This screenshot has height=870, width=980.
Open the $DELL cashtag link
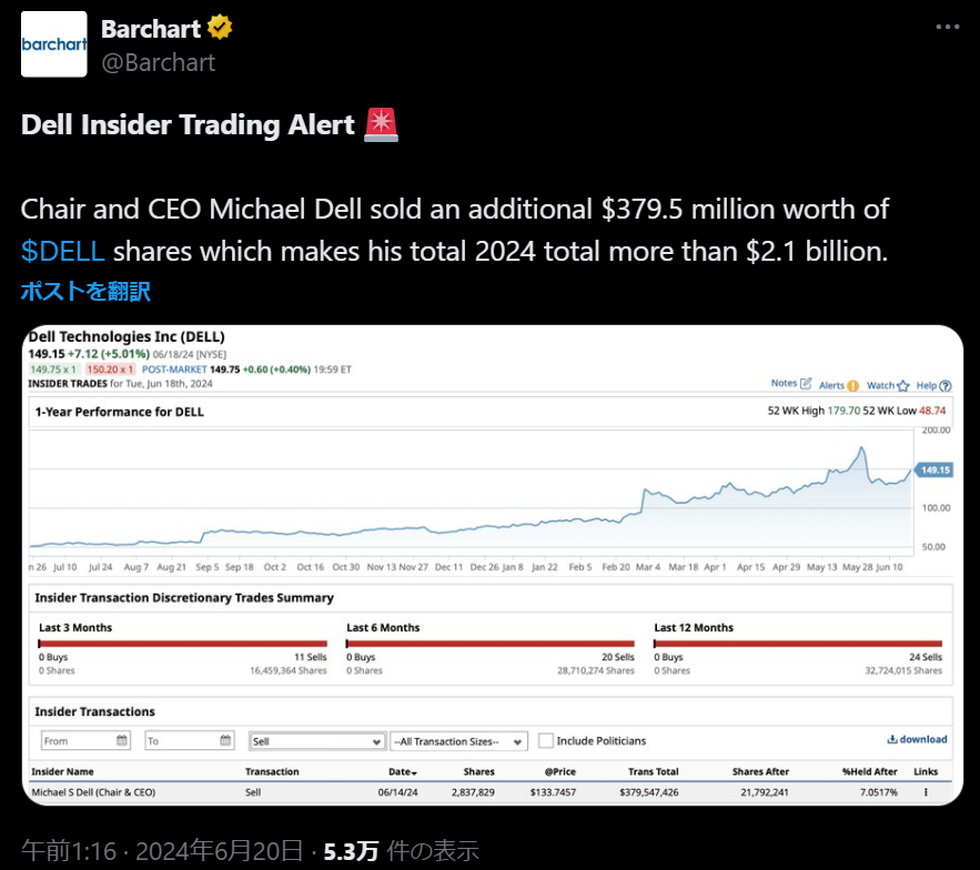click(x=62, y=250)
